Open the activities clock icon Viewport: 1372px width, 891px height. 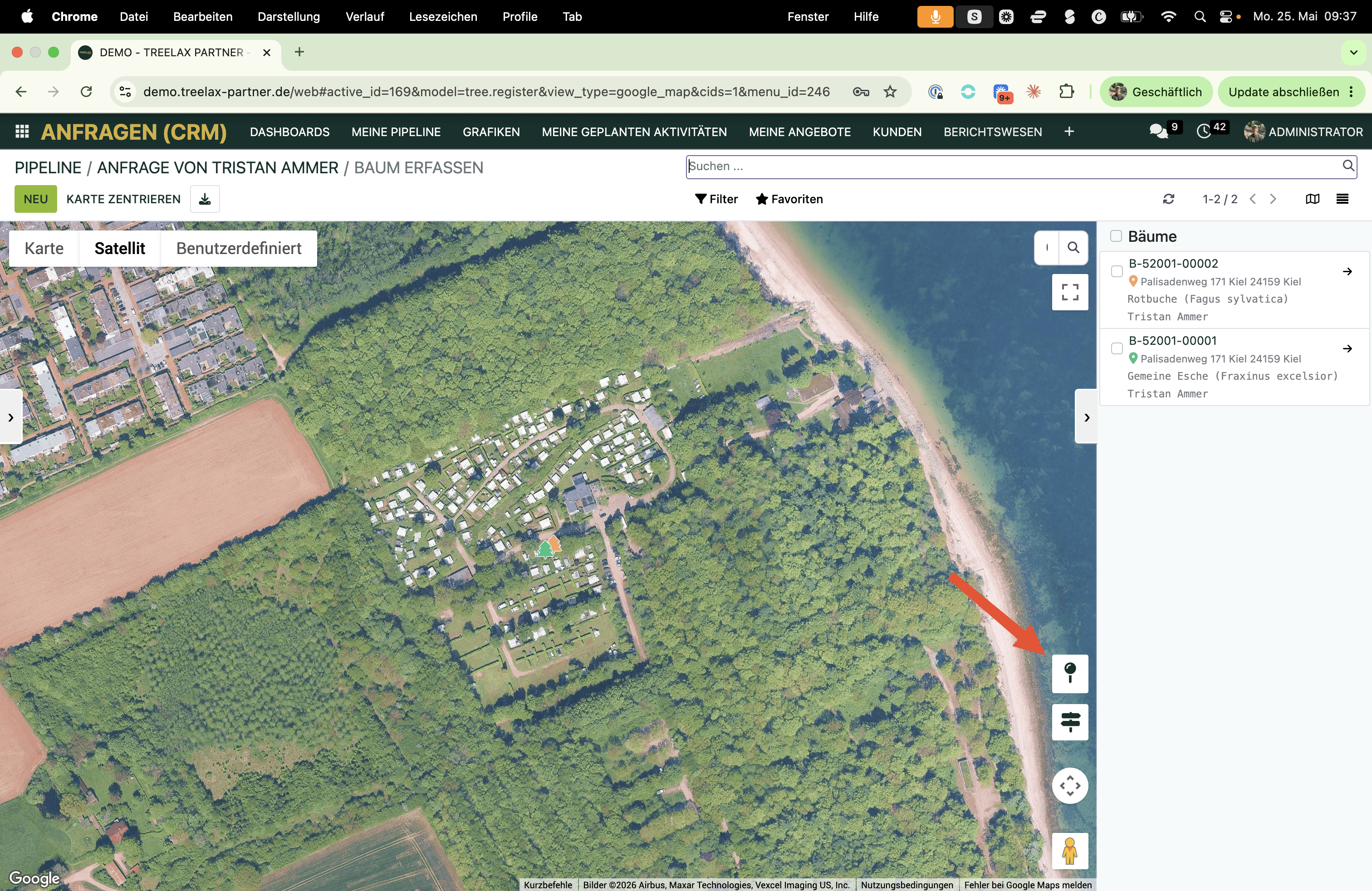click(x=1204, y=132)
